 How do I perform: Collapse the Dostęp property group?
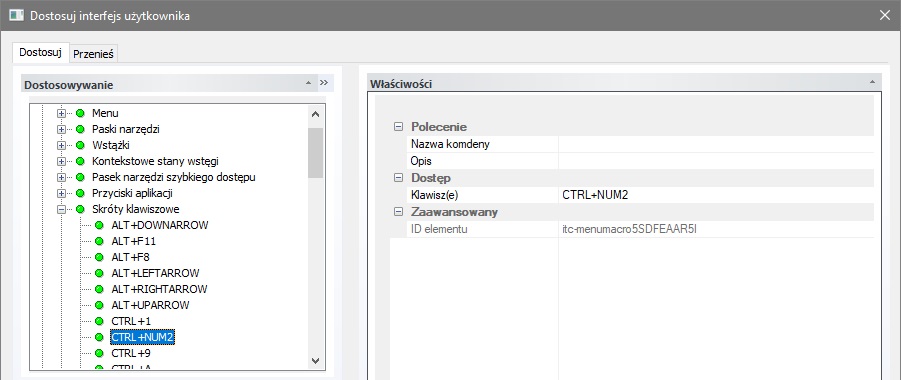(x=398, y=178)
